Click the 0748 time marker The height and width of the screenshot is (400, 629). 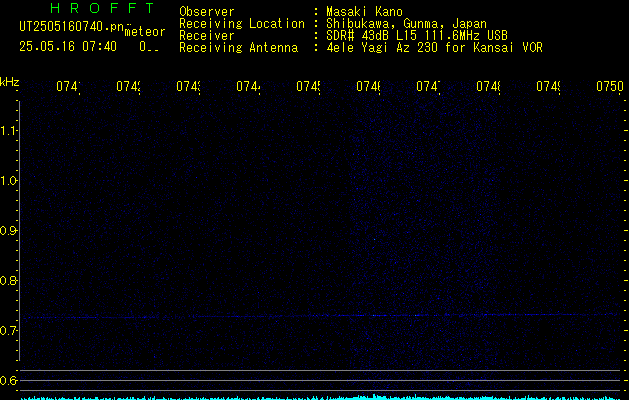coord(488,86)
